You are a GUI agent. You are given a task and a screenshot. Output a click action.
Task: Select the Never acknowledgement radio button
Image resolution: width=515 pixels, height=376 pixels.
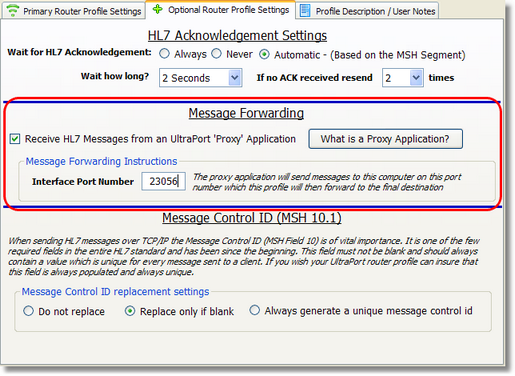[x=216, y=54]
